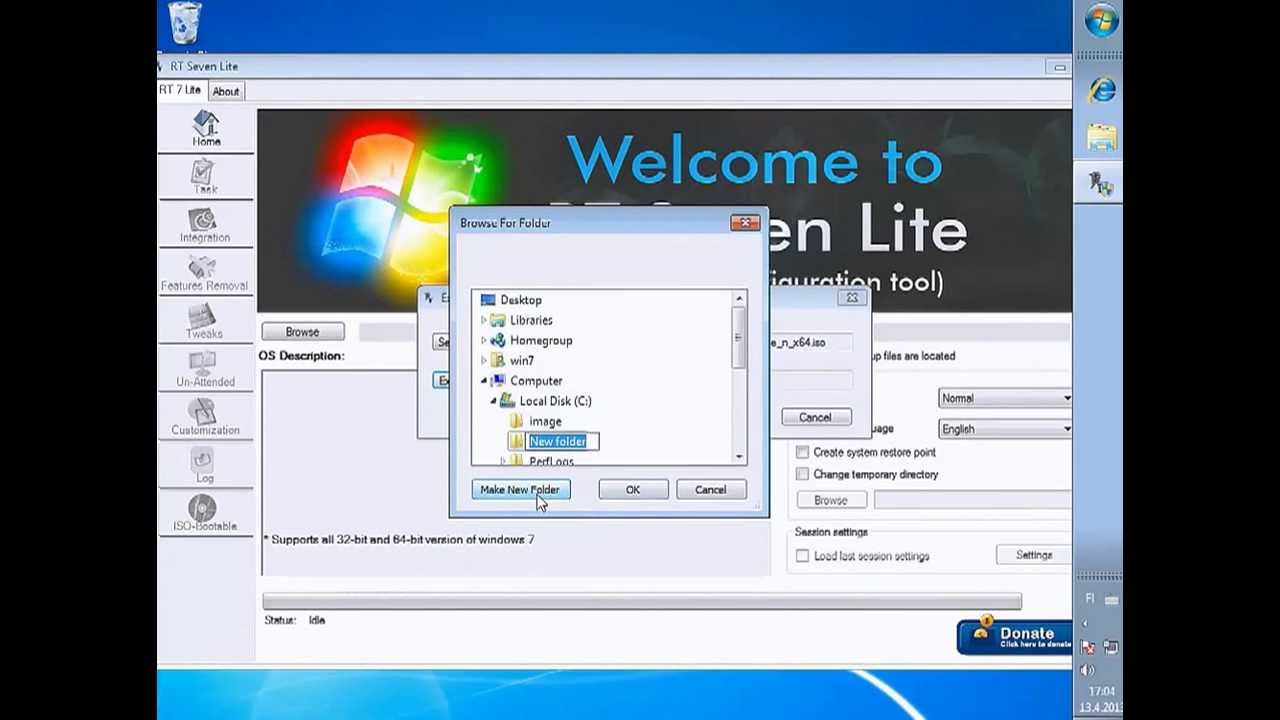Viewport: 1280px width, 720px height.
Task: Collapse the Computer tree node
Action: (x=483, y=381)
